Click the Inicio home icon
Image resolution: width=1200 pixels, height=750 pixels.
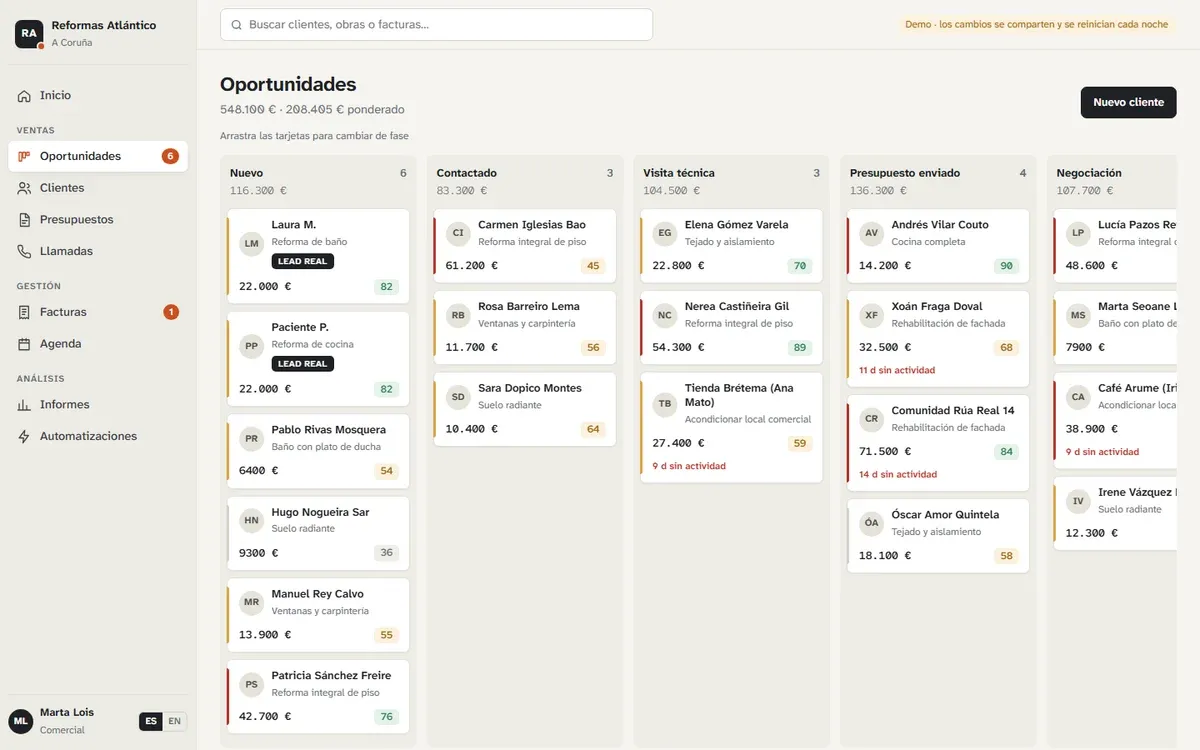(x=24, y=96)
